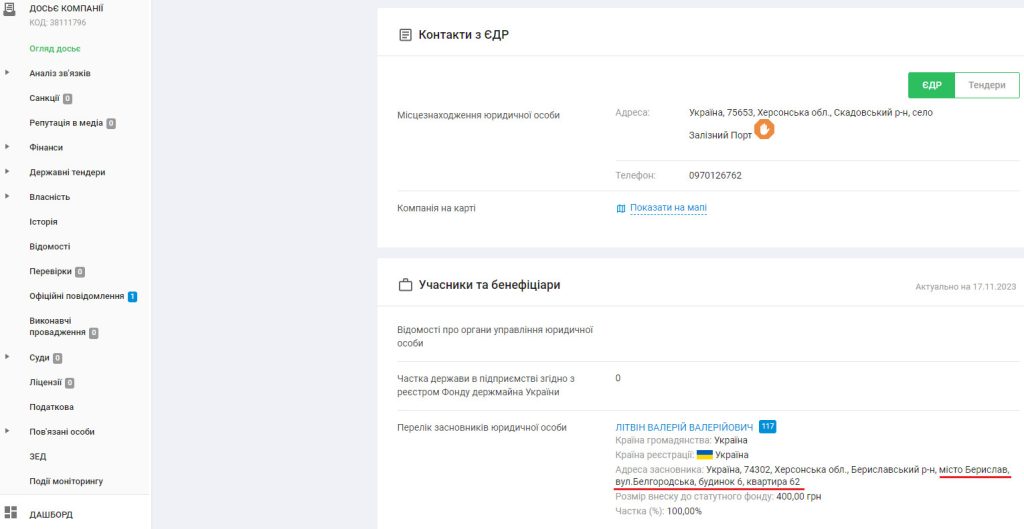Click the Показати на мапі link
The image size is (1024, 529).
[668, 208]
